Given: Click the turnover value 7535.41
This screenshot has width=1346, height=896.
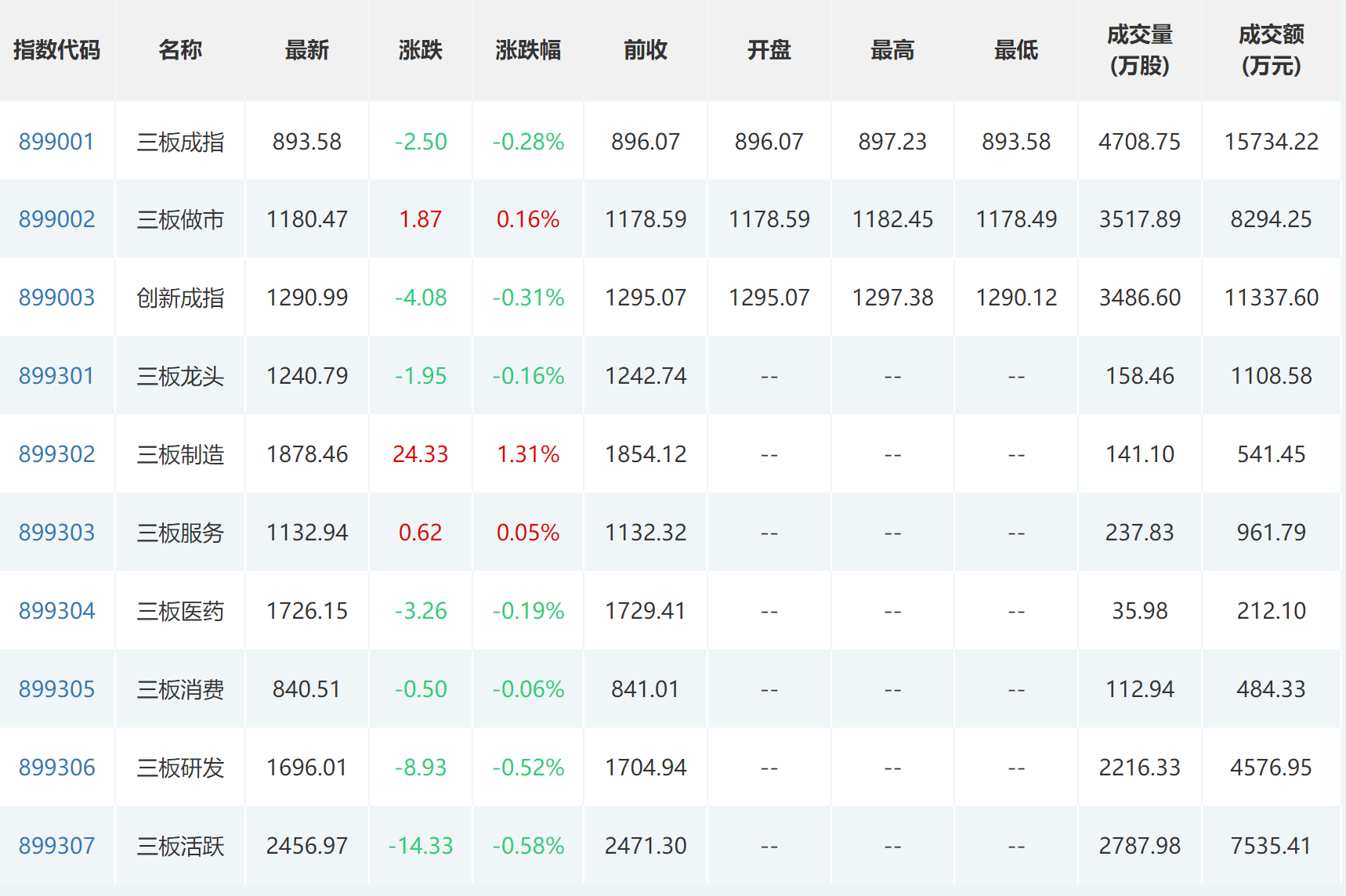Looking at the screenshot, I should [1272, 846].
